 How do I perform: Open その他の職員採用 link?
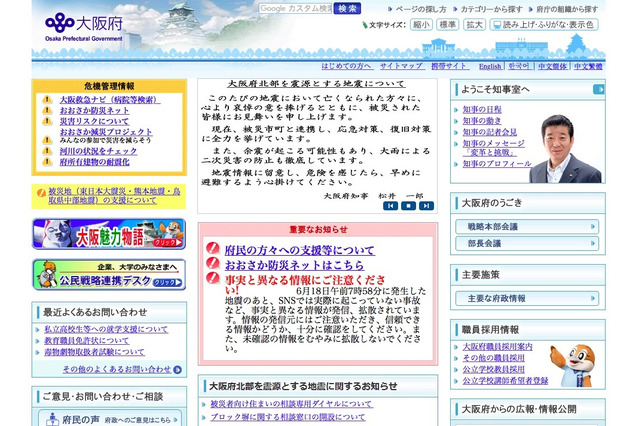pyautogui.click(x=493, y=358)
